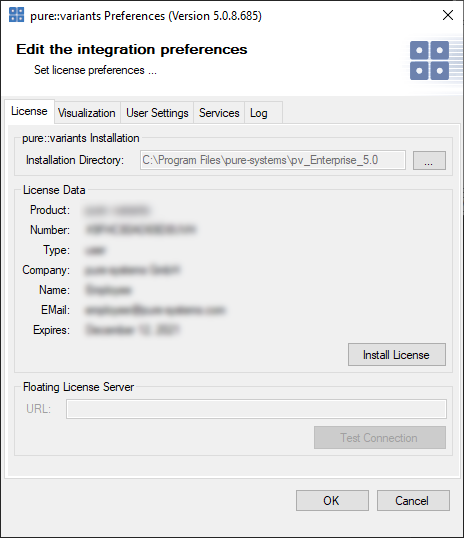Click the 'Type:' label
The height and width of the screenshot is (538, 464).
[56, 250]
